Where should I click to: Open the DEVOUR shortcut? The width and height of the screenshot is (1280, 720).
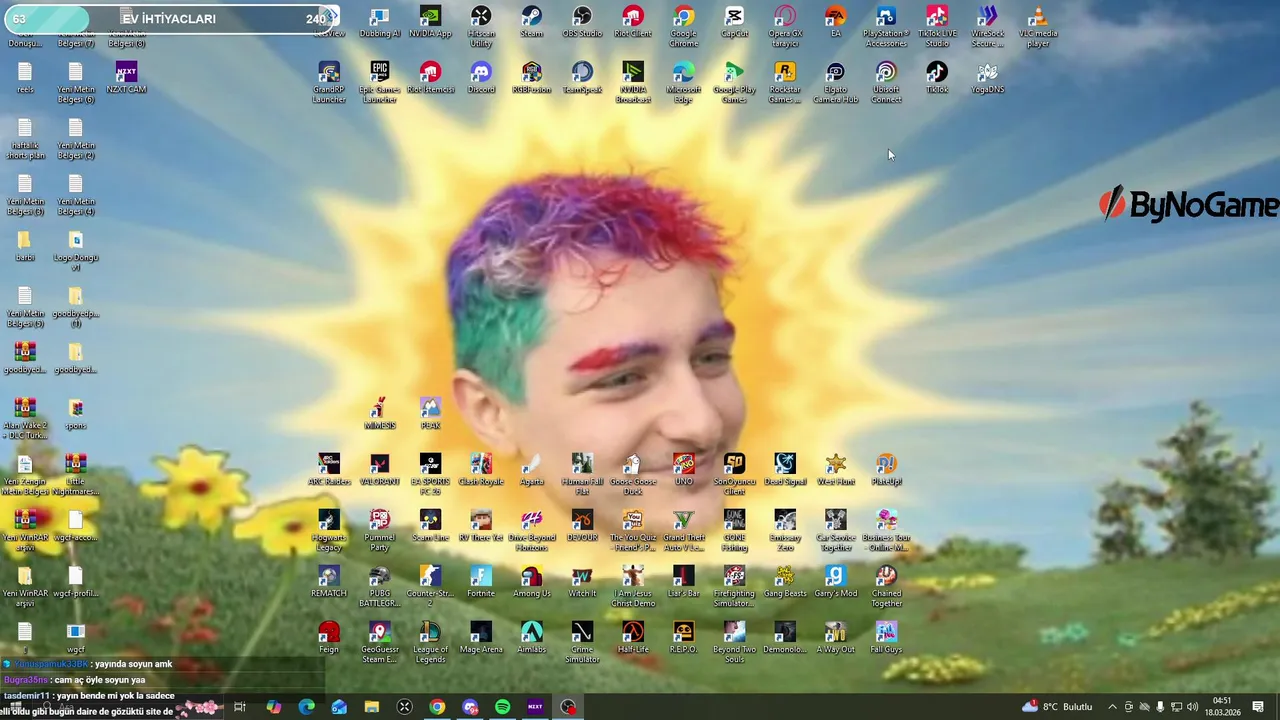[582, 526]
